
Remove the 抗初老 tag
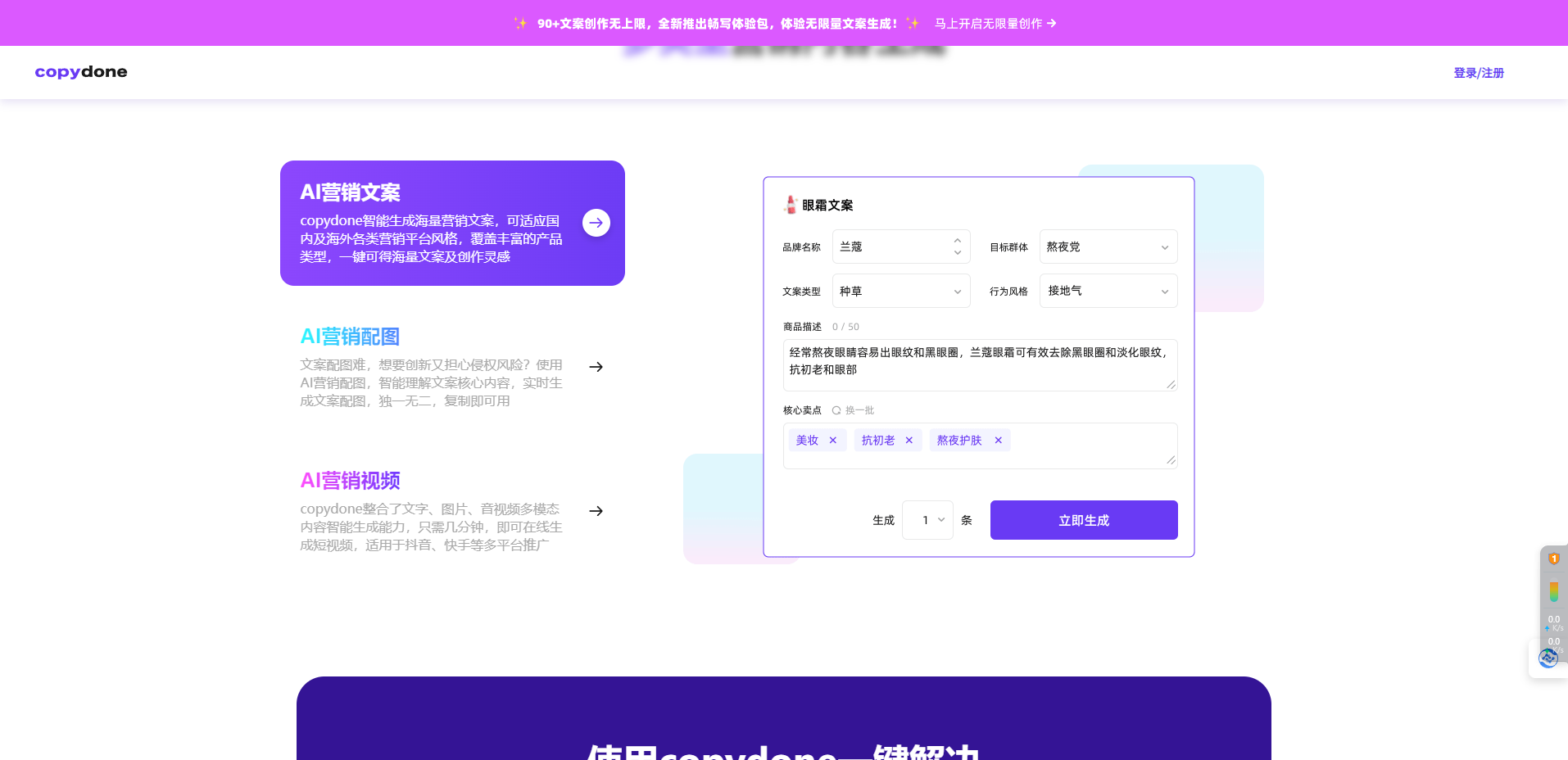[909, 440]
